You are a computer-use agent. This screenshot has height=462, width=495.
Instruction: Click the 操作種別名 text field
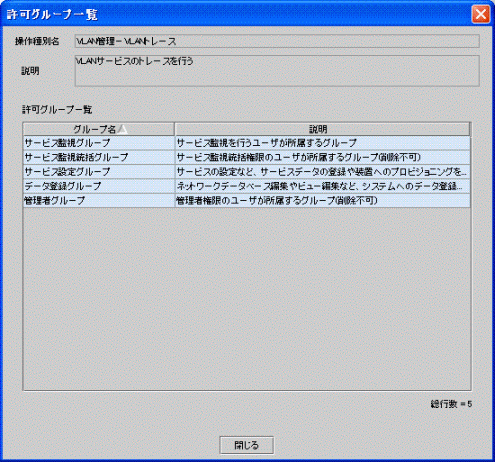click(x=277, y=41)
